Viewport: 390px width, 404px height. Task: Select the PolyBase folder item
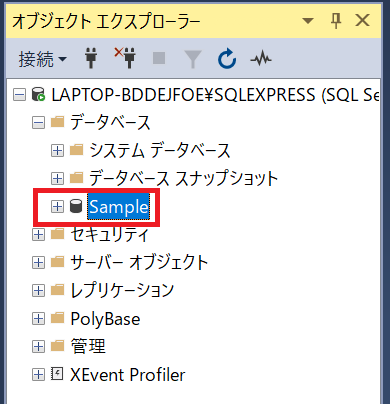pos(105,319)
